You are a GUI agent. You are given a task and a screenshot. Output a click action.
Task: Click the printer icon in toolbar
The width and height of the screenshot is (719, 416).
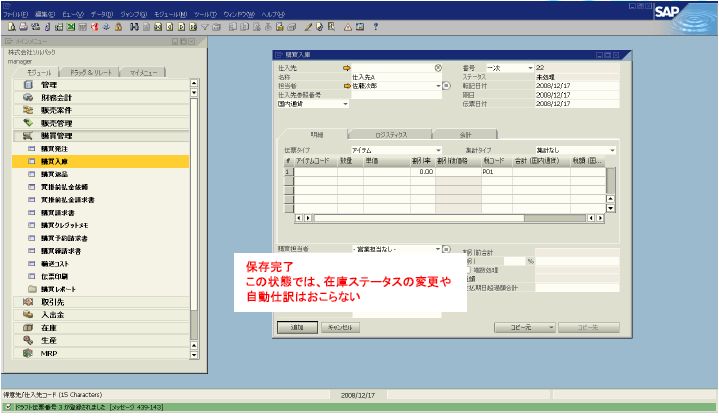pos(23,27)
